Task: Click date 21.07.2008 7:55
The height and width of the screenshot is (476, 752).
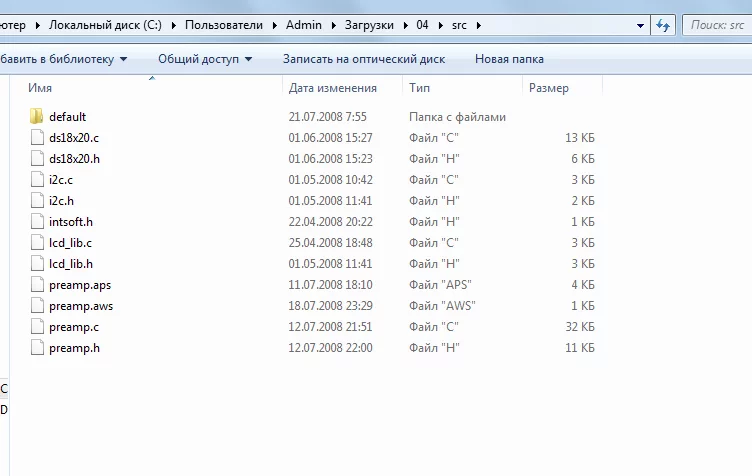Action: 327,116
